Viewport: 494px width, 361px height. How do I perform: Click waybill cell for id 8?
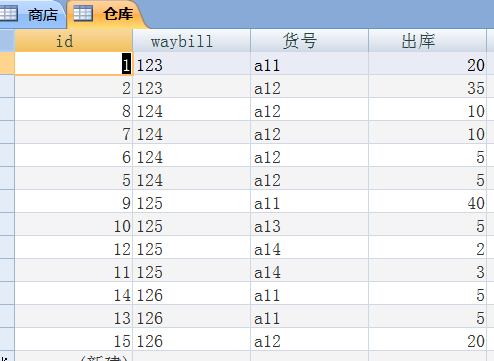click(191, 109)
